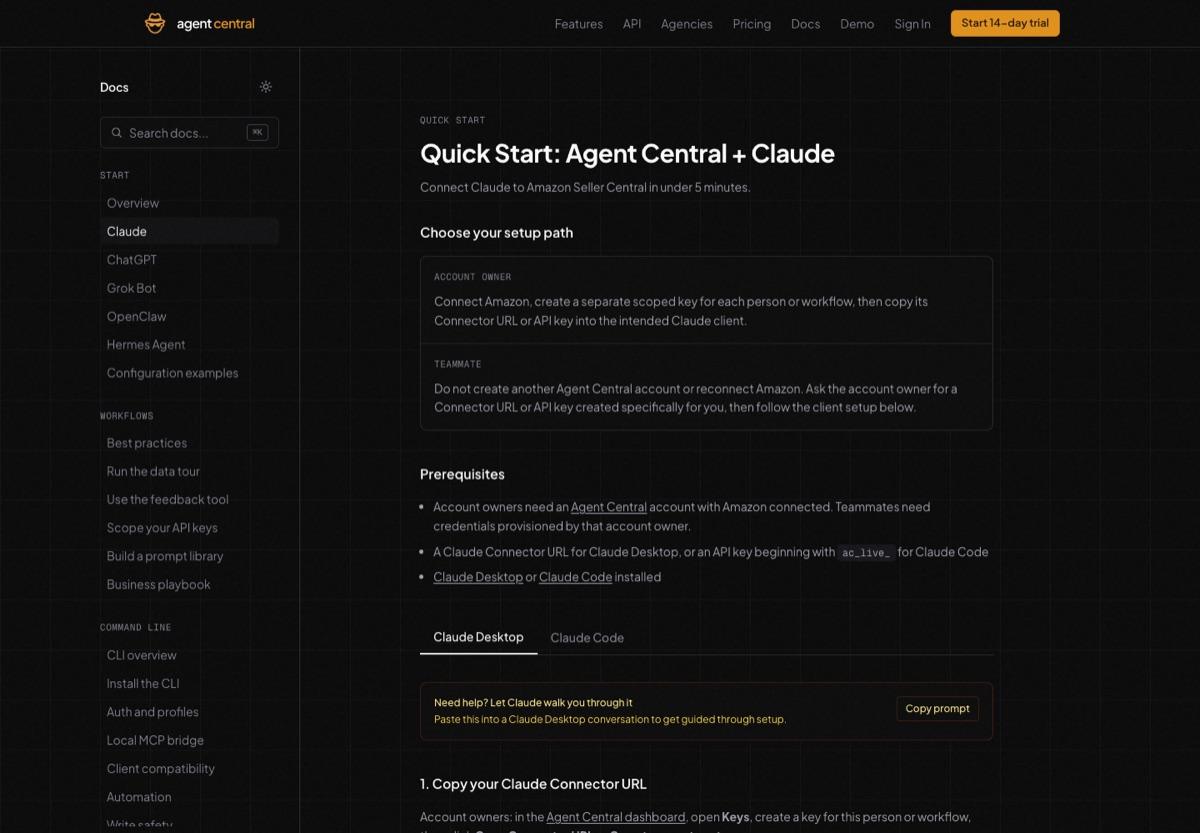
Task: Click Start 14-day trial button
Action: point(1005,23)
